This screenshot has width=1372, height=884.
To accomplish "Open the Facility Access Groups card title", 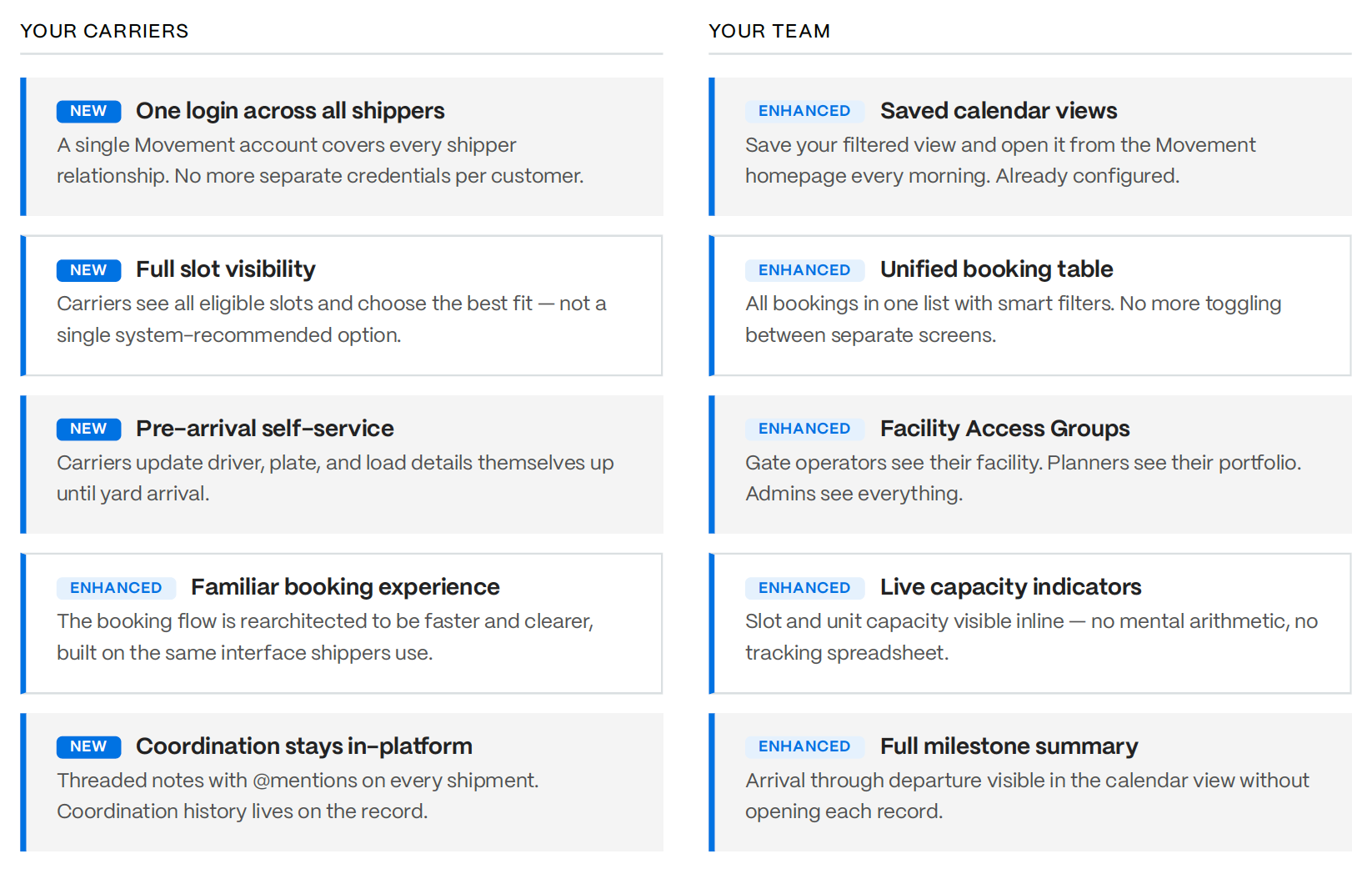I will [1005, 429].
